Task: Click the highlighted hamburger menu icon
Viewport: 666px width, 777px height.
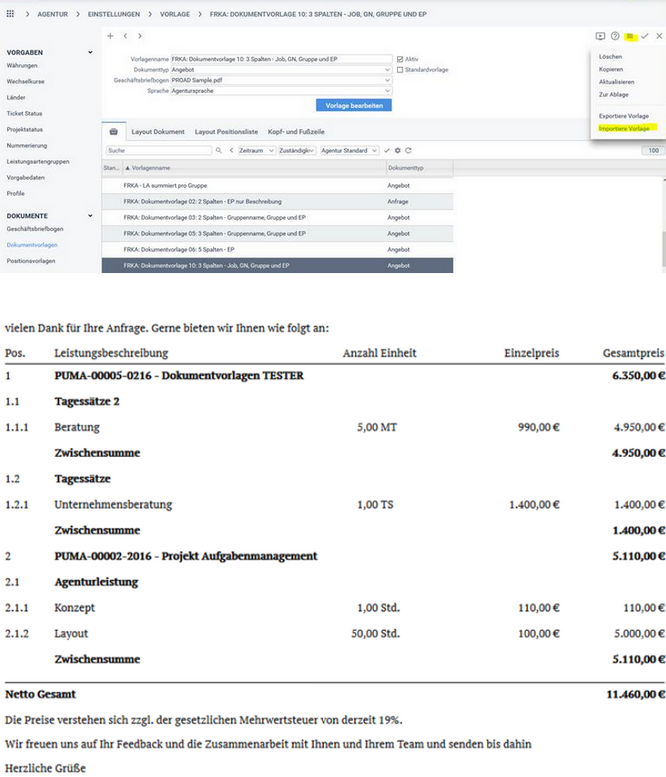Action: click(x=630, y=36)
